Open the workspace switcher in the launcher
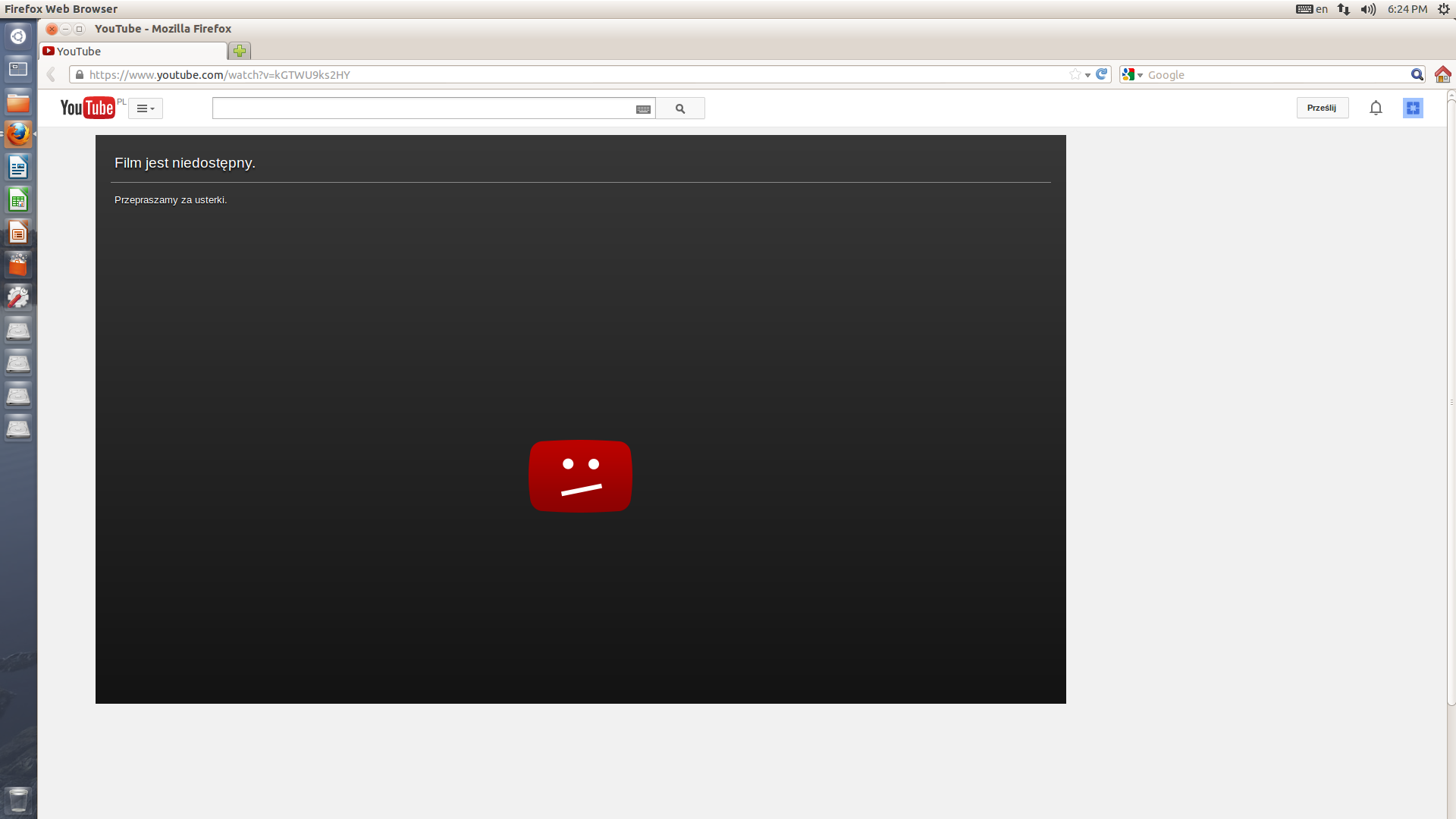1456x819 pixels. click(x=18, y=69)
